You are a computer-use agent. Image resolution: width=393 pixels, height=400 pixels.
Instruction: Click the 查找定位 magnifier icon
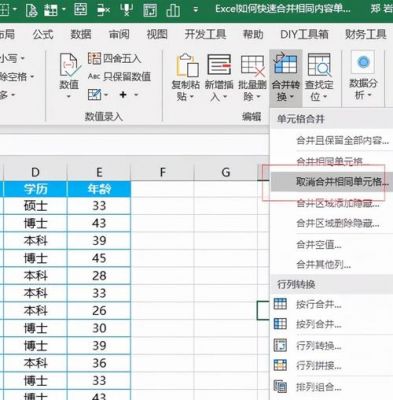[319, 65]
